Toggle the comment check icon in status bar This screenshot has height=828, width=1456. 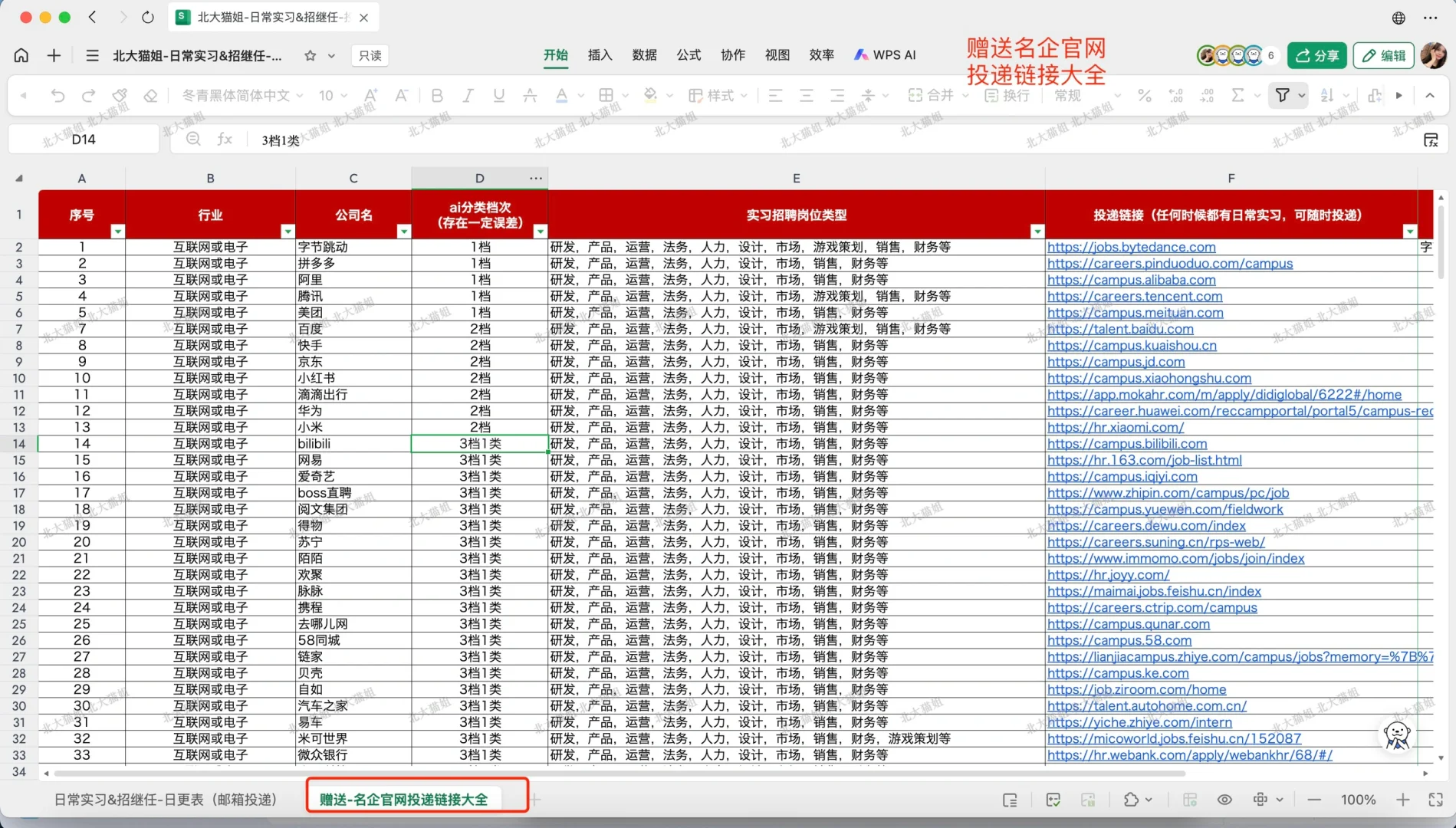click(x=1053, y=800)
